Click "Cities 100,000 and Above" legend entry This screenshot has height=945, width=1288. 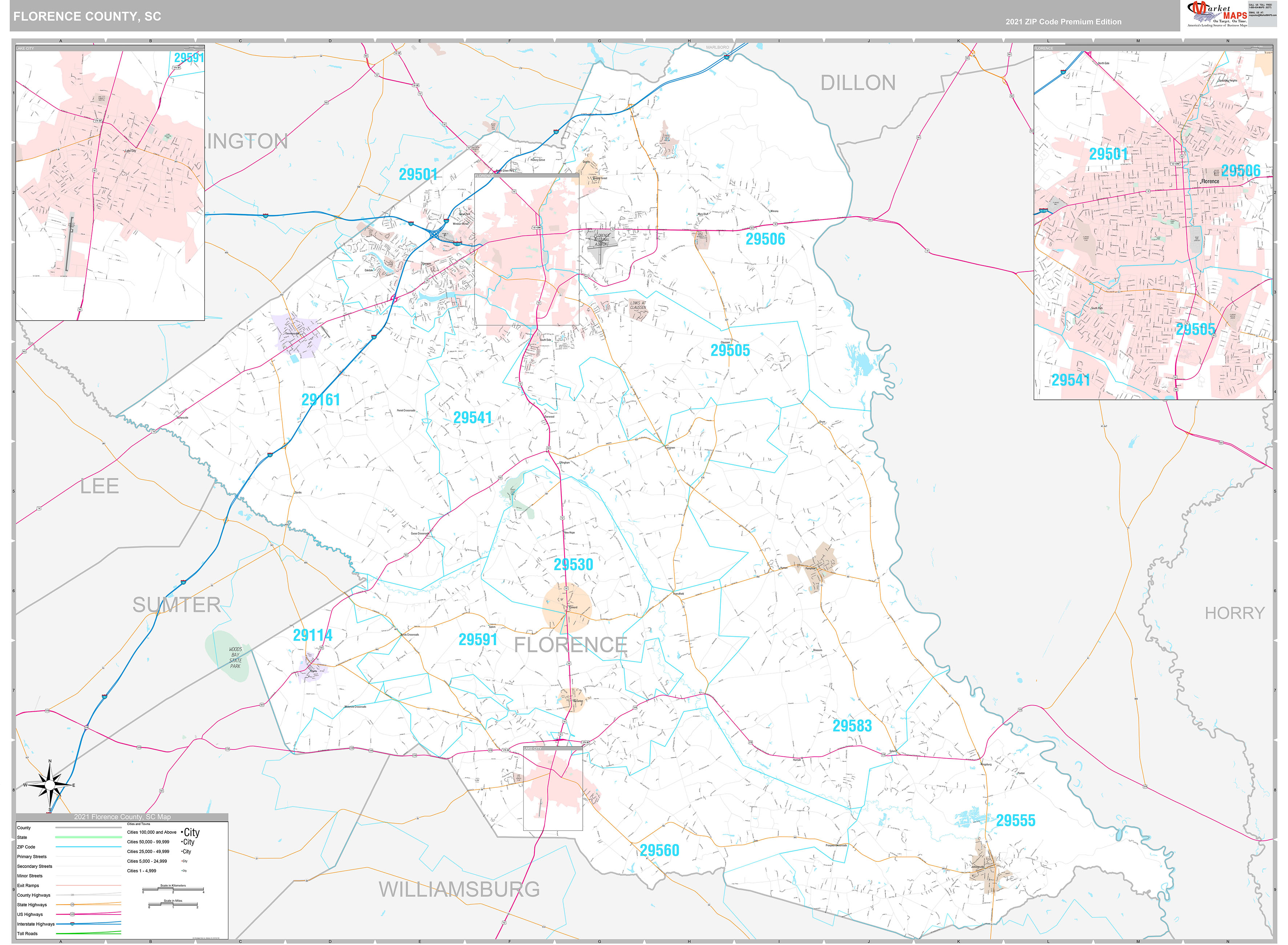click(152, 832)
